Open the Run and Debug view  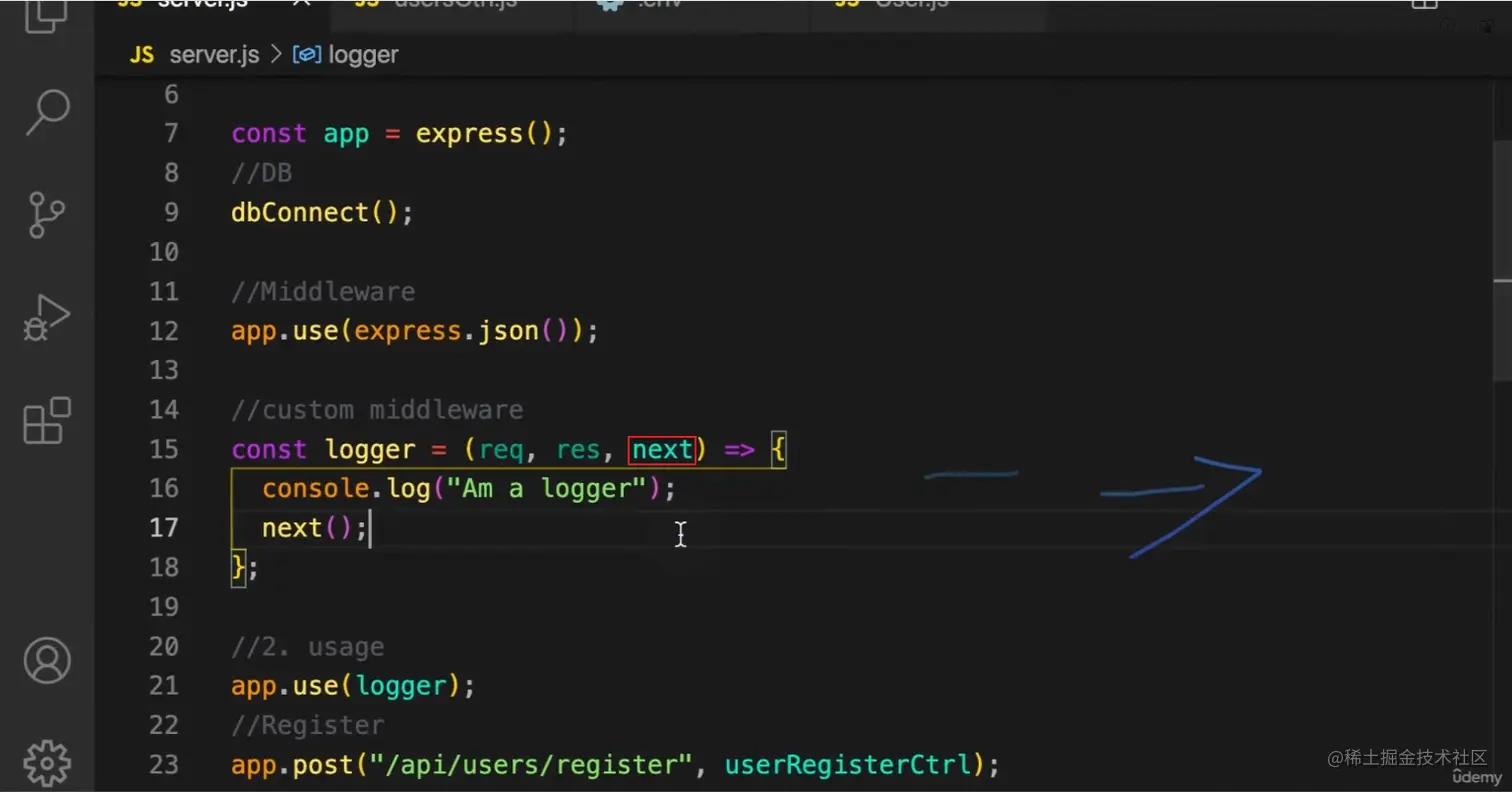click(x=47, y=318)
